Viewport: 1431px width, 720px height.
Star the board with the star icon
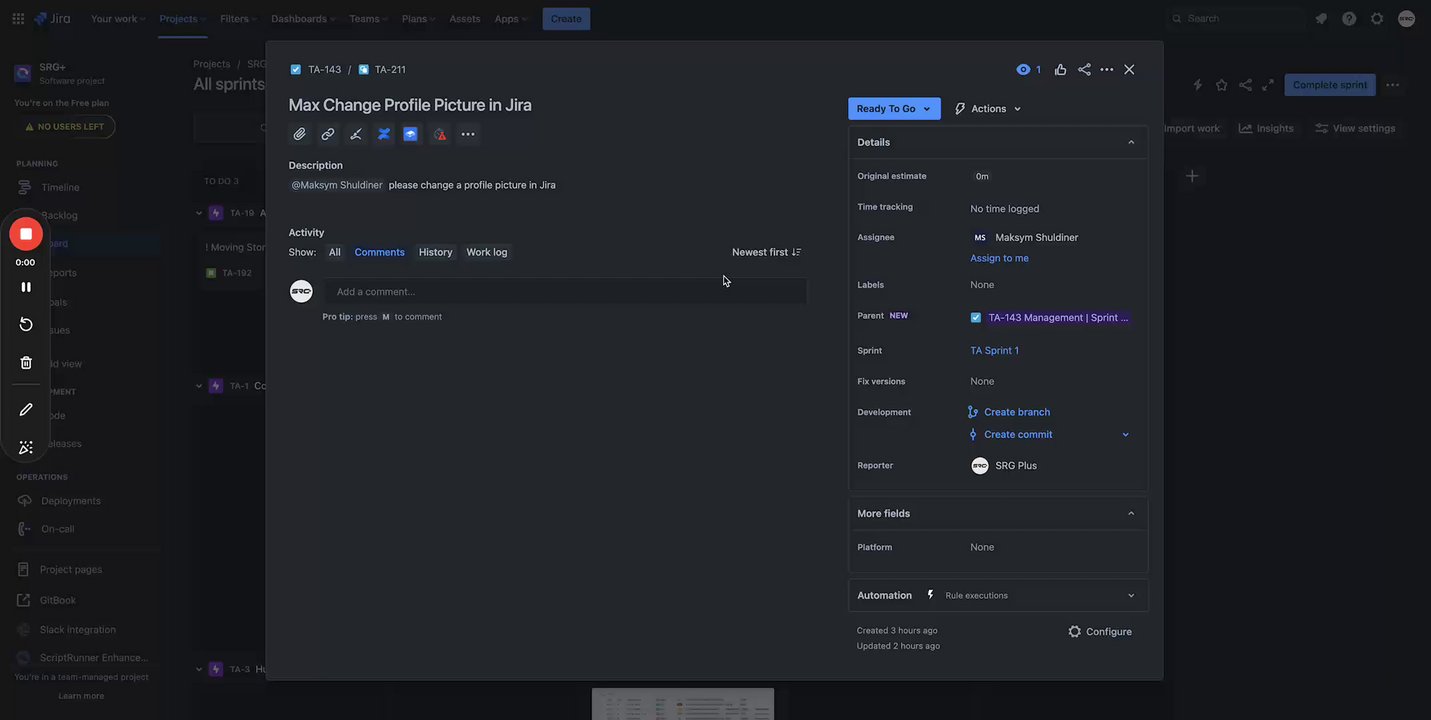tap(1221, 85)
